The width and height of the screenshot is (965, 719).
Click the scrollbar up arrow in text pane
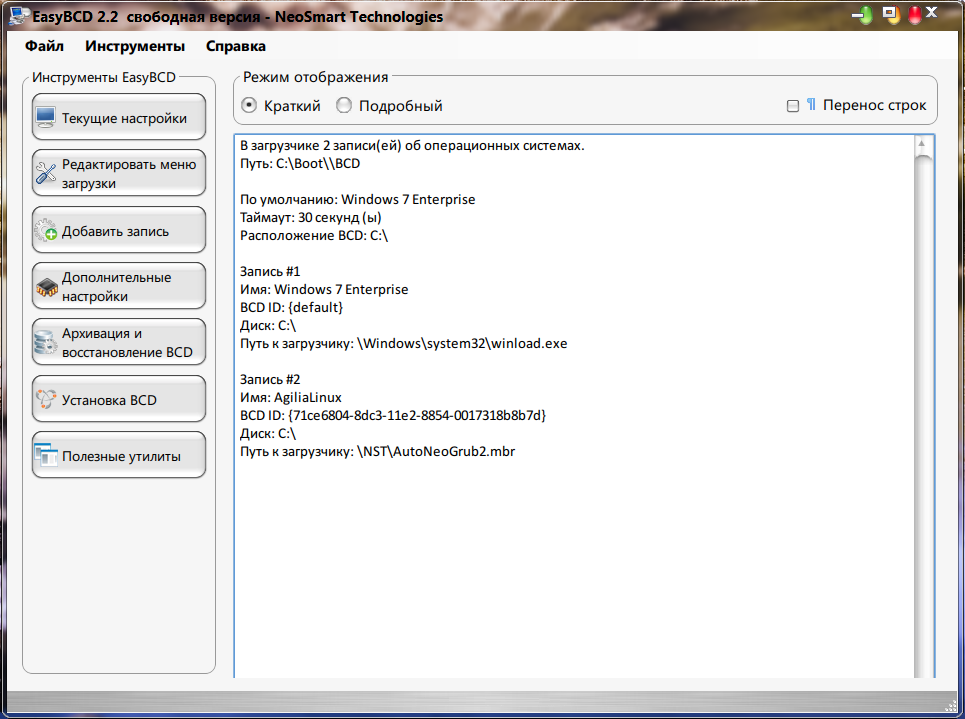922,144
